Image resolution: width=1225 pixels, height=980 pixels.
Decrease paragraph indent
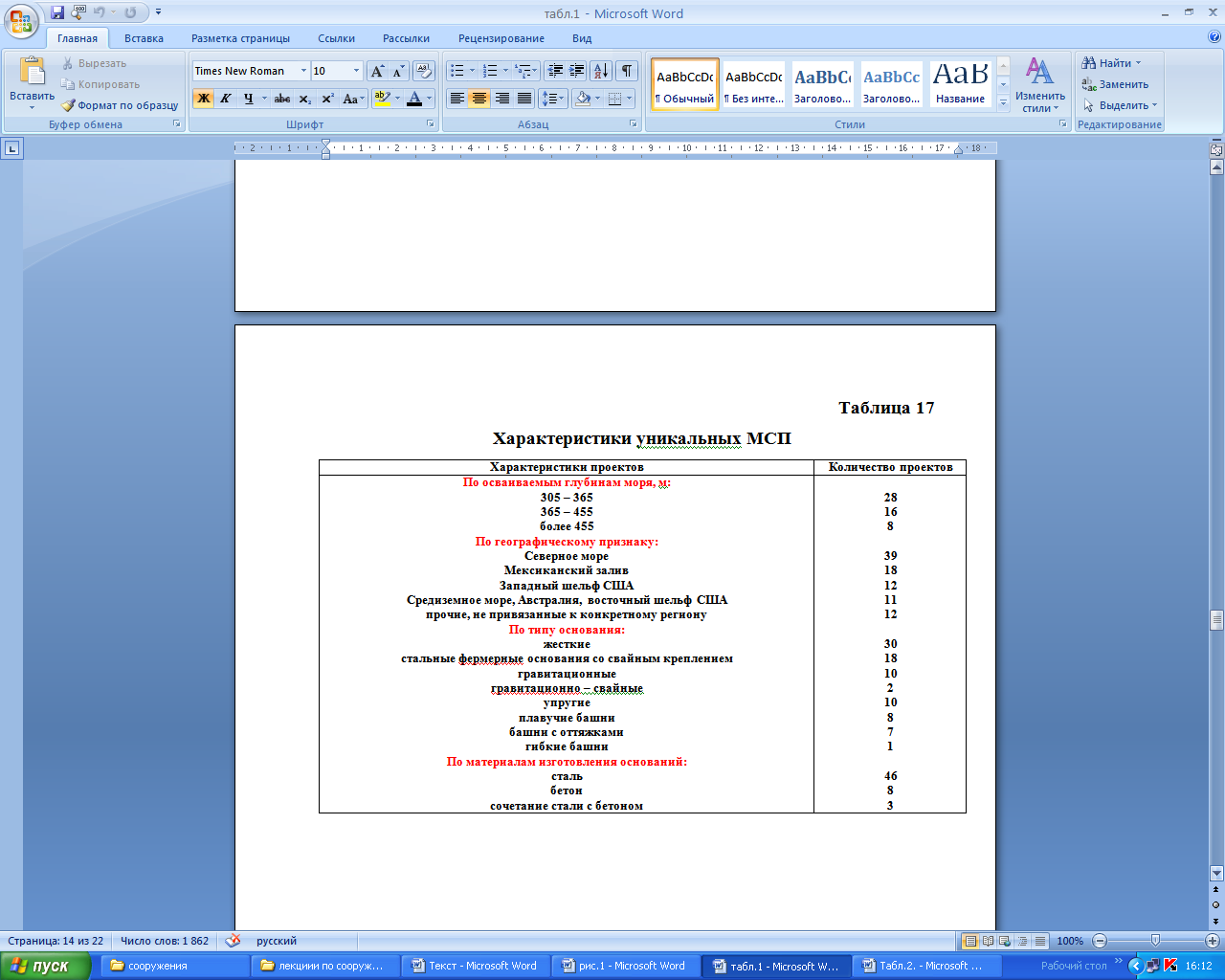(x=554, y=71)
